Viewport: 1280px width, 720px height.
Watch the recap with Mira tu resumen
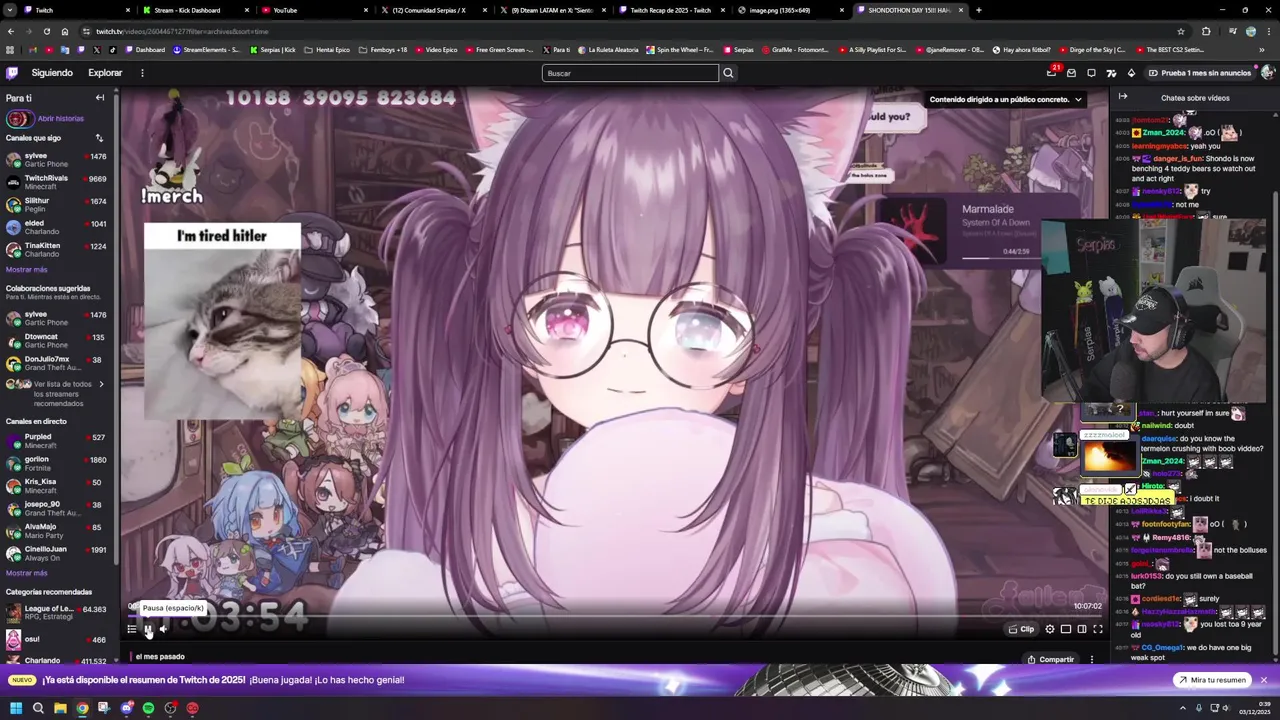click(x=1211, y=680)
